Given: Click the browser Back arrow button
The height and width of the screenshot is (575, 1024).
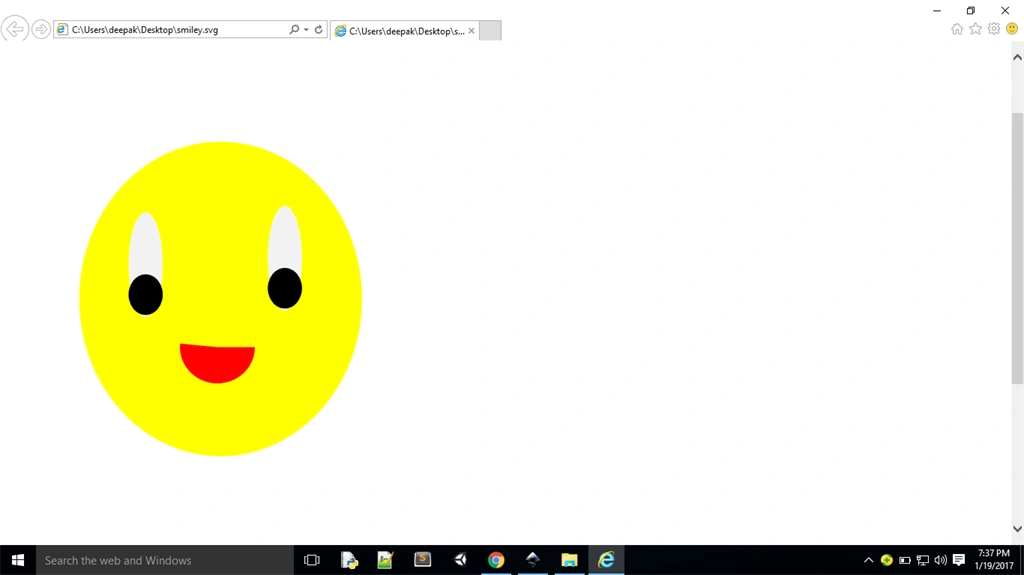Looking at the screenshot, I should 14,29.
